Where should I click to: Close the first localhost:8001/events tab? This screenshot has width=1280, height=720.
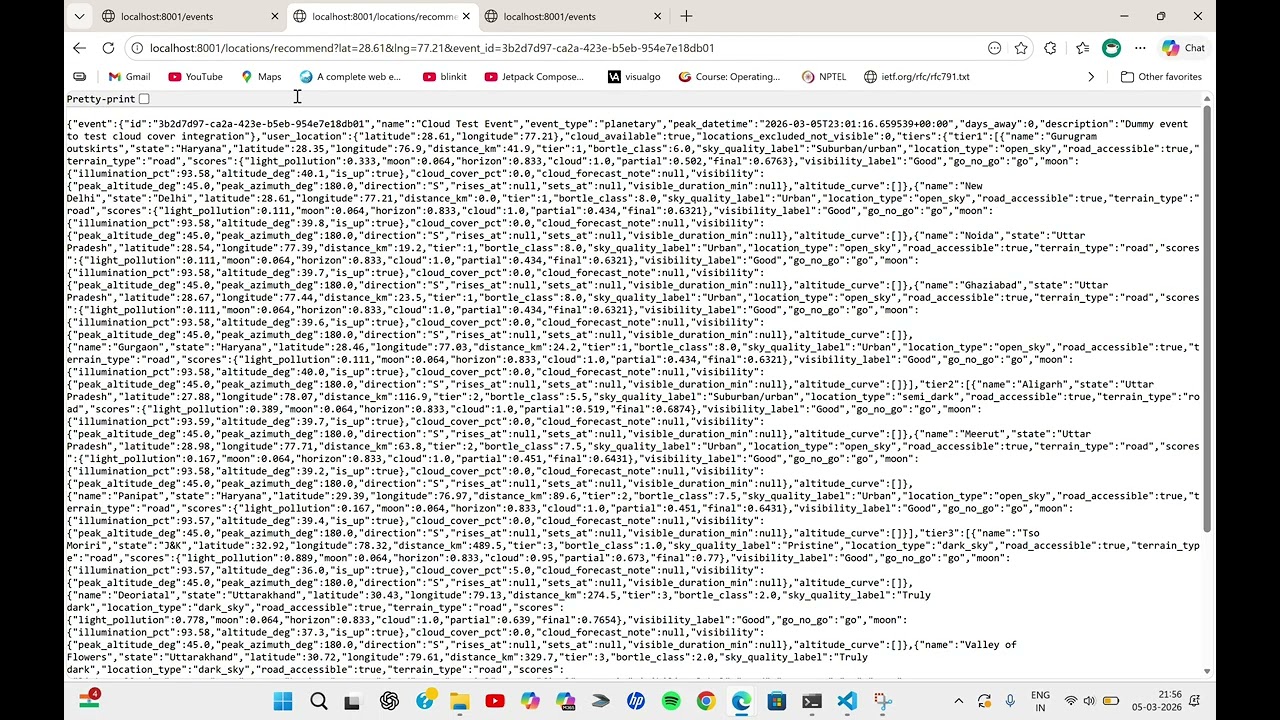(x=275, y=16)
